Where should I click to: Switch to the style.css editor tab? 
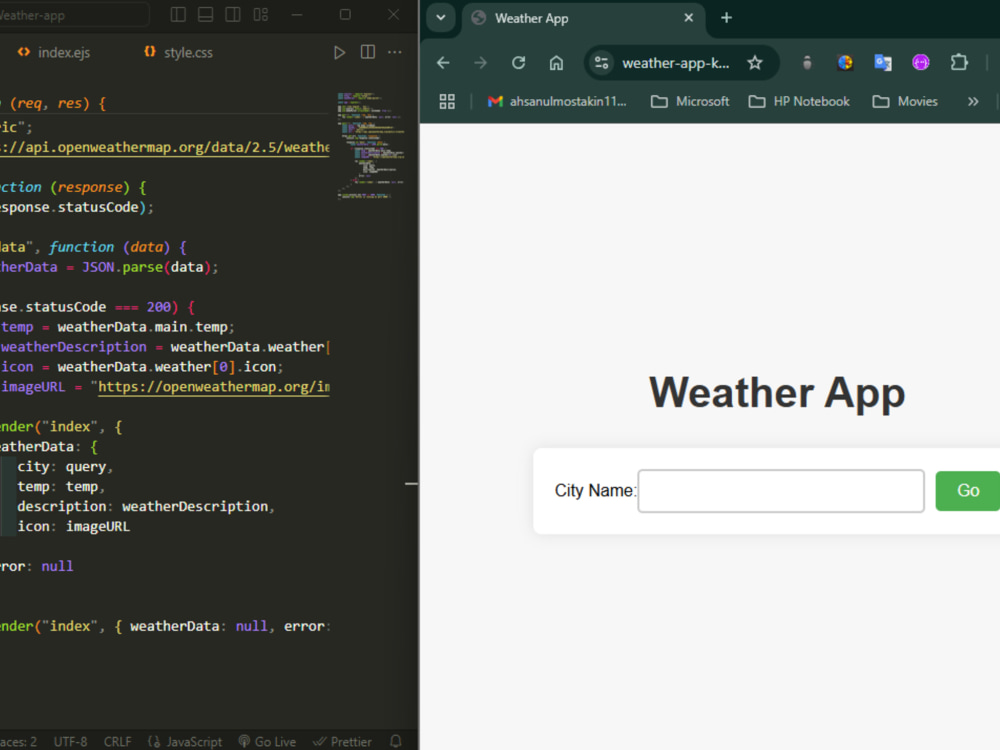point(179,52)
